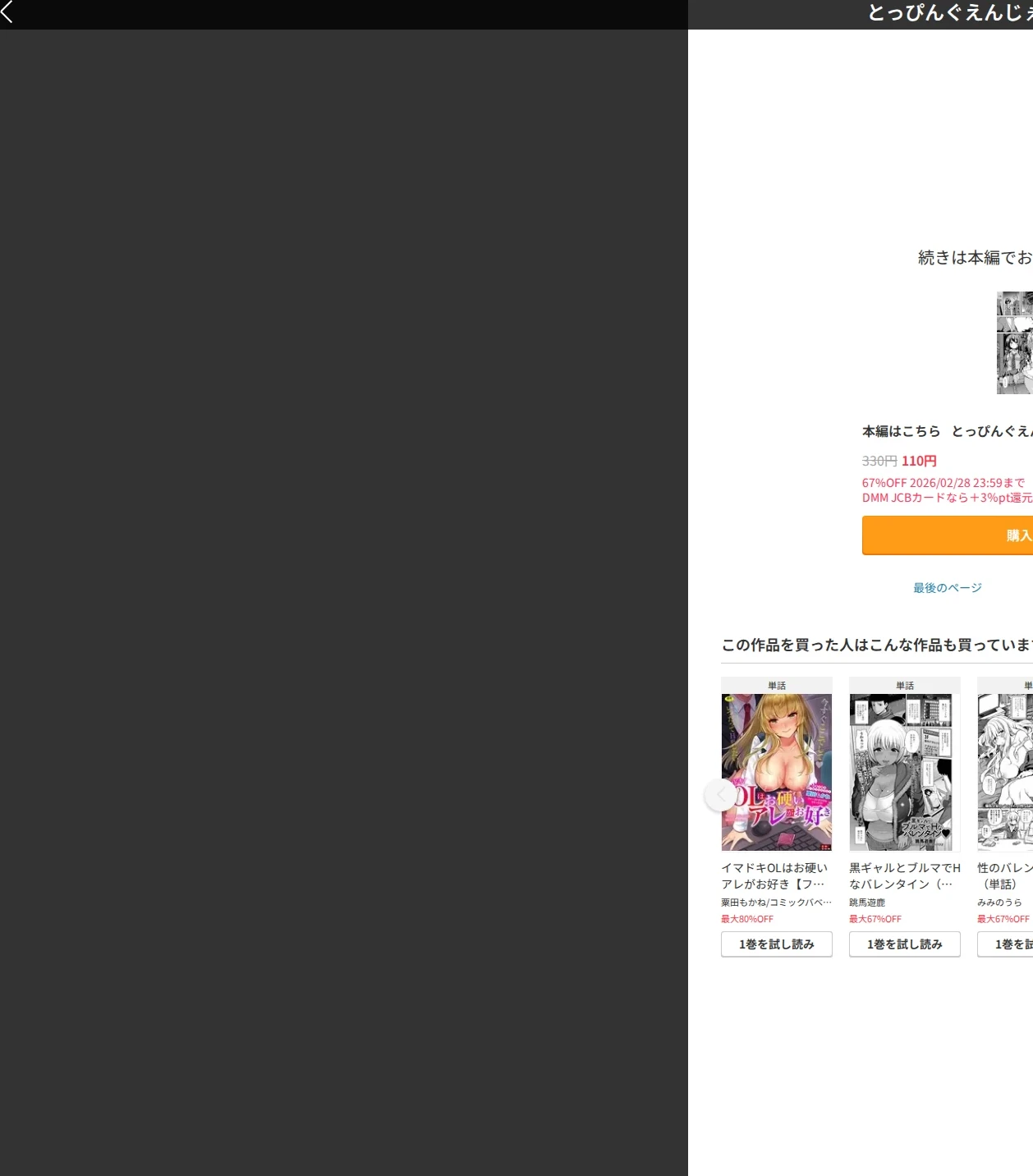The height and width of the screenshot is (1176, 1033).
Task: Click 1巻を試し読み under 黒ギャルとブルマ
Action: (x=905, y=944)
